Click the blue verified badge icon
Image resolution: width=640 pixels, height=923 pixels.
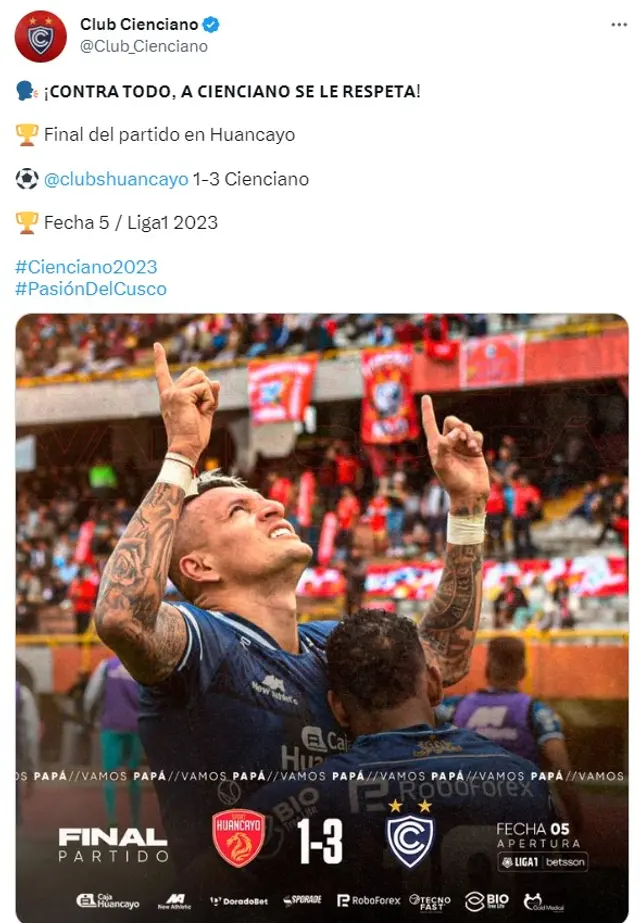coord(211,25)
